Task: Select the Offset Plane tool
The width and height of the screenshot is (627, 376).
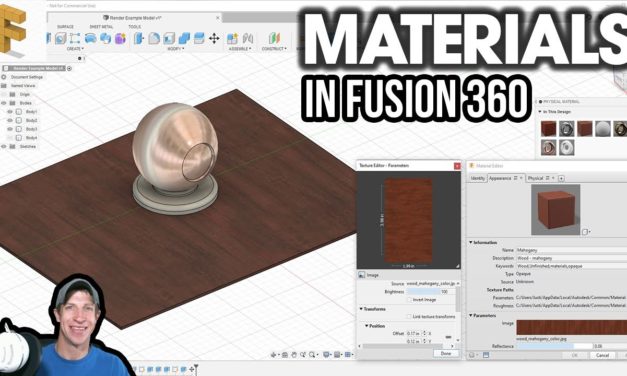Action: (274, 38)
